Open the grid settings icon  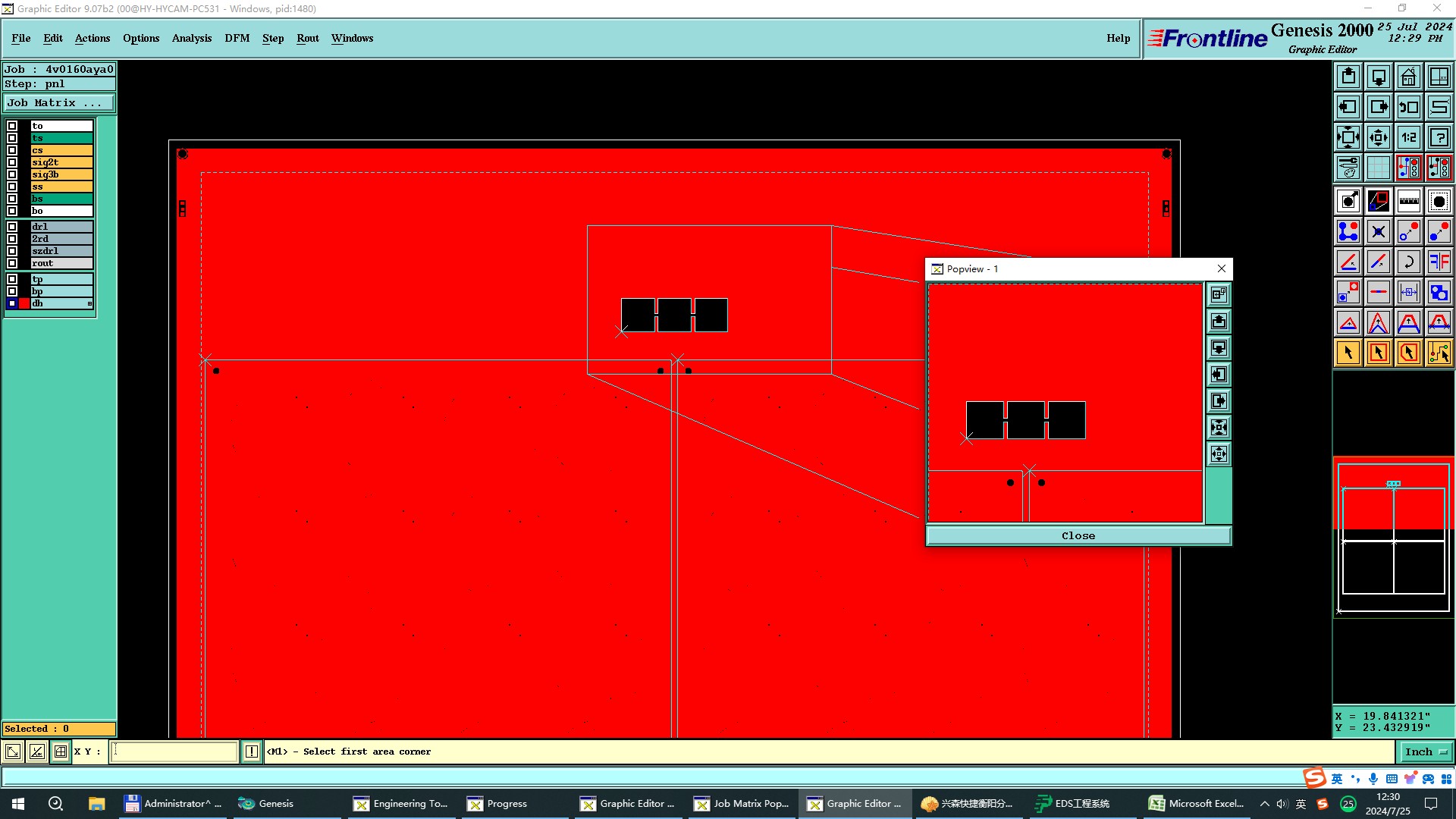coord(1378,168)
